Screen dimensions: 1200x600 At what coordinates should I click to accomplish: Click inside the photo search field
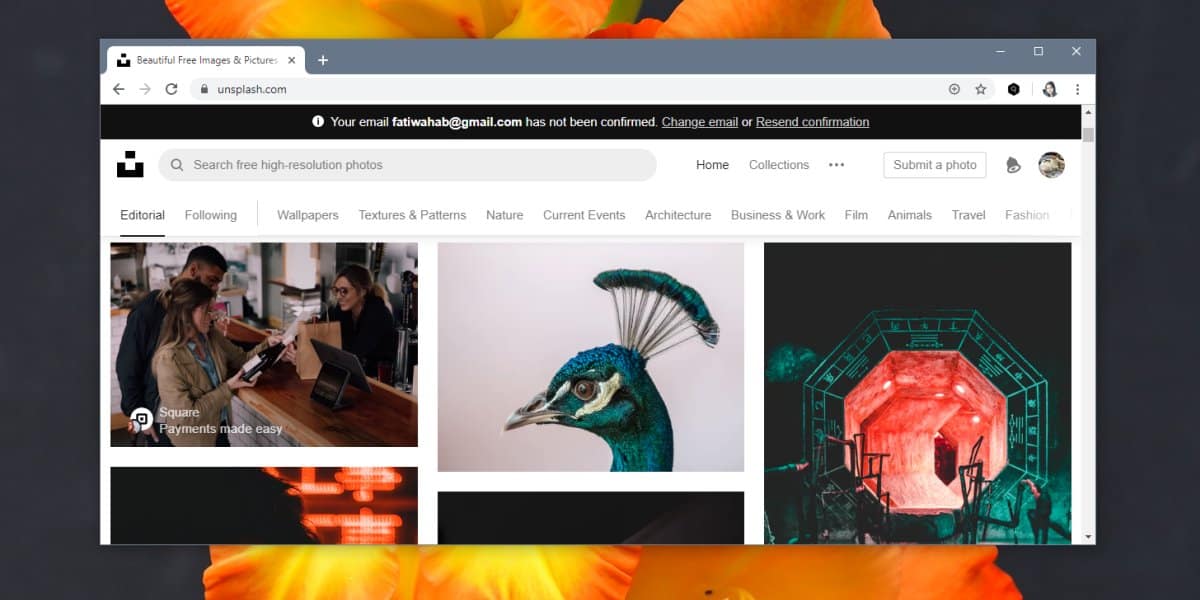point(400,164)
